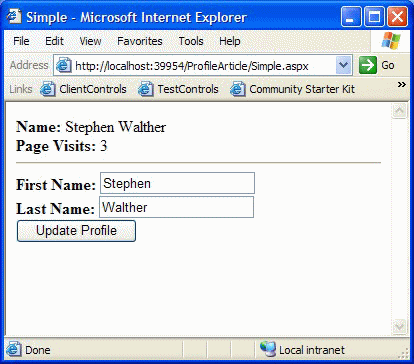This screenshot has height=364, width=414.
Task: Click the Update Profile button
Action: coord(76,231)
